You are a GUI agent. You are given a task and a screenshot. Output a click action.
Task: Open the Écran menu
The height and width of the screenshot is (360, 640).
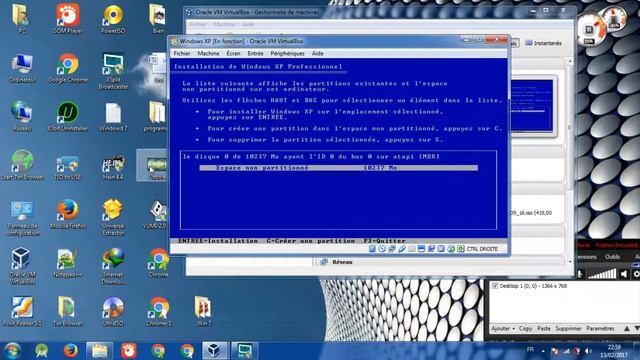233,53
